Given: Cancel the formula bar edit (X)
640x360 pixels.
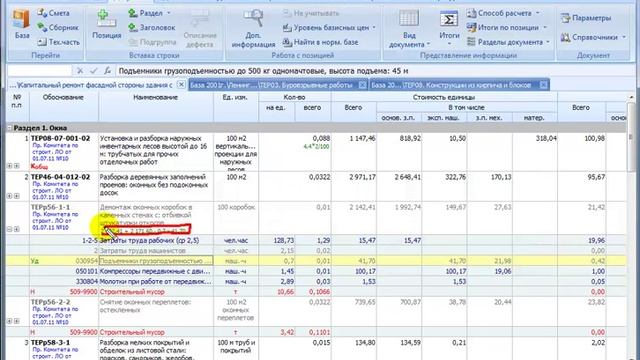Looking at the screenshot, I should (80, 71).
